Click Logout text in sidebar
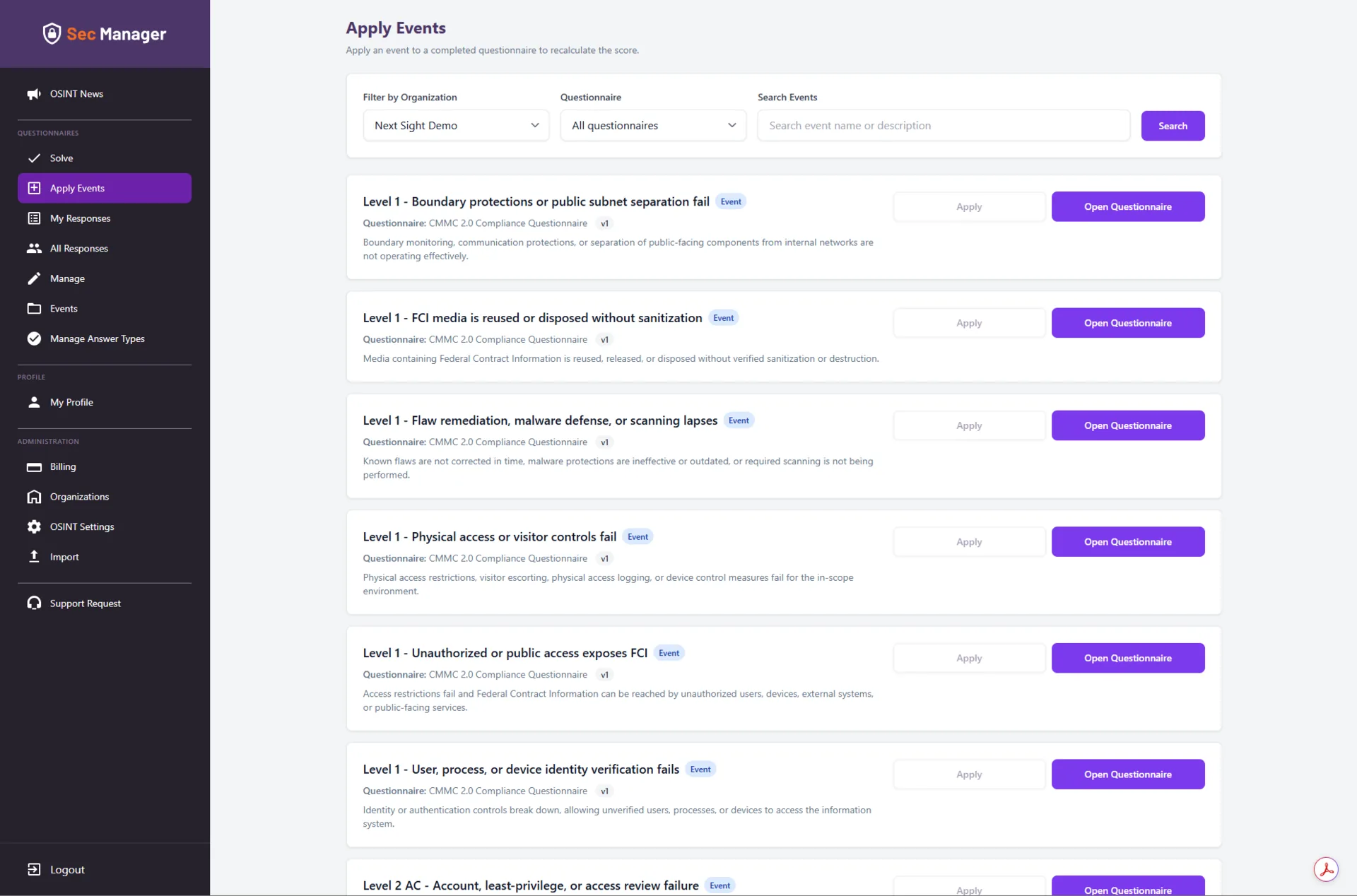Screen dimensions: 1357x896 coord(67,870)
